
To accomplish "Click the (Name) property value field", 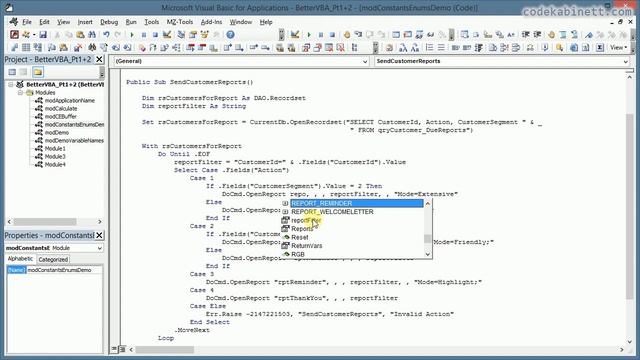I will coord(64,270).
